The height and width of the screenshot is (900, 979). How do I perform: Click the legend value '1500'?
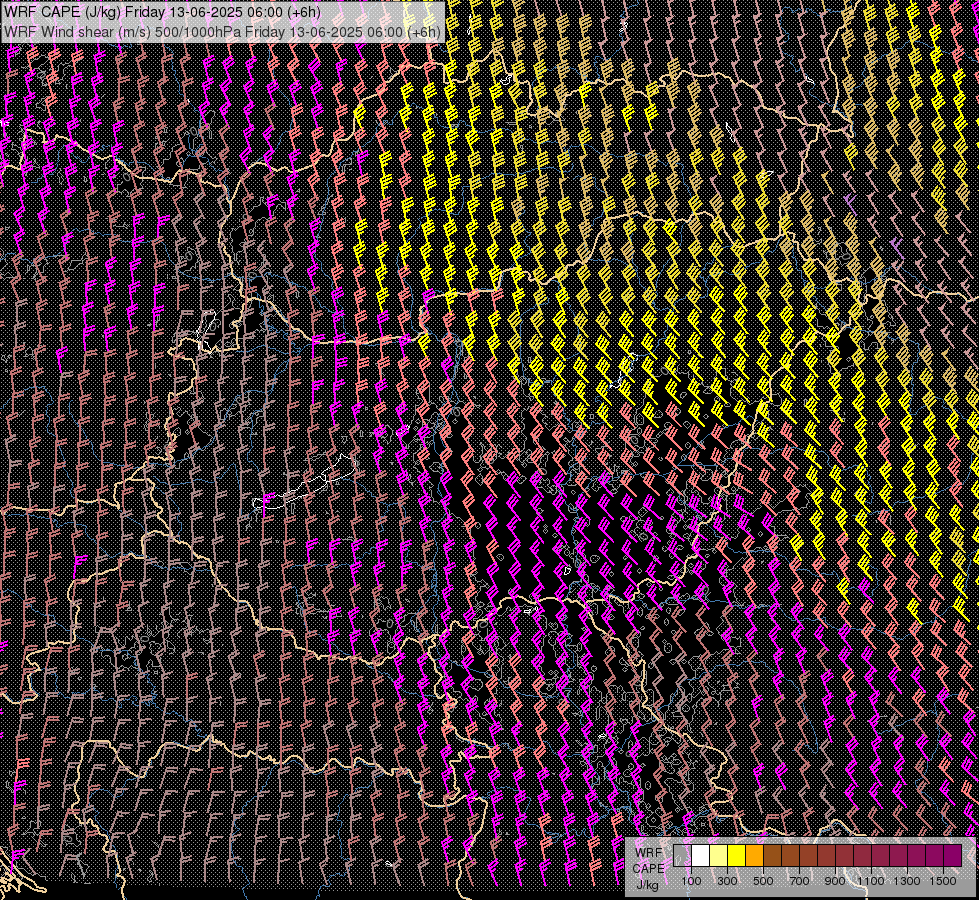(x=943, y=881)
